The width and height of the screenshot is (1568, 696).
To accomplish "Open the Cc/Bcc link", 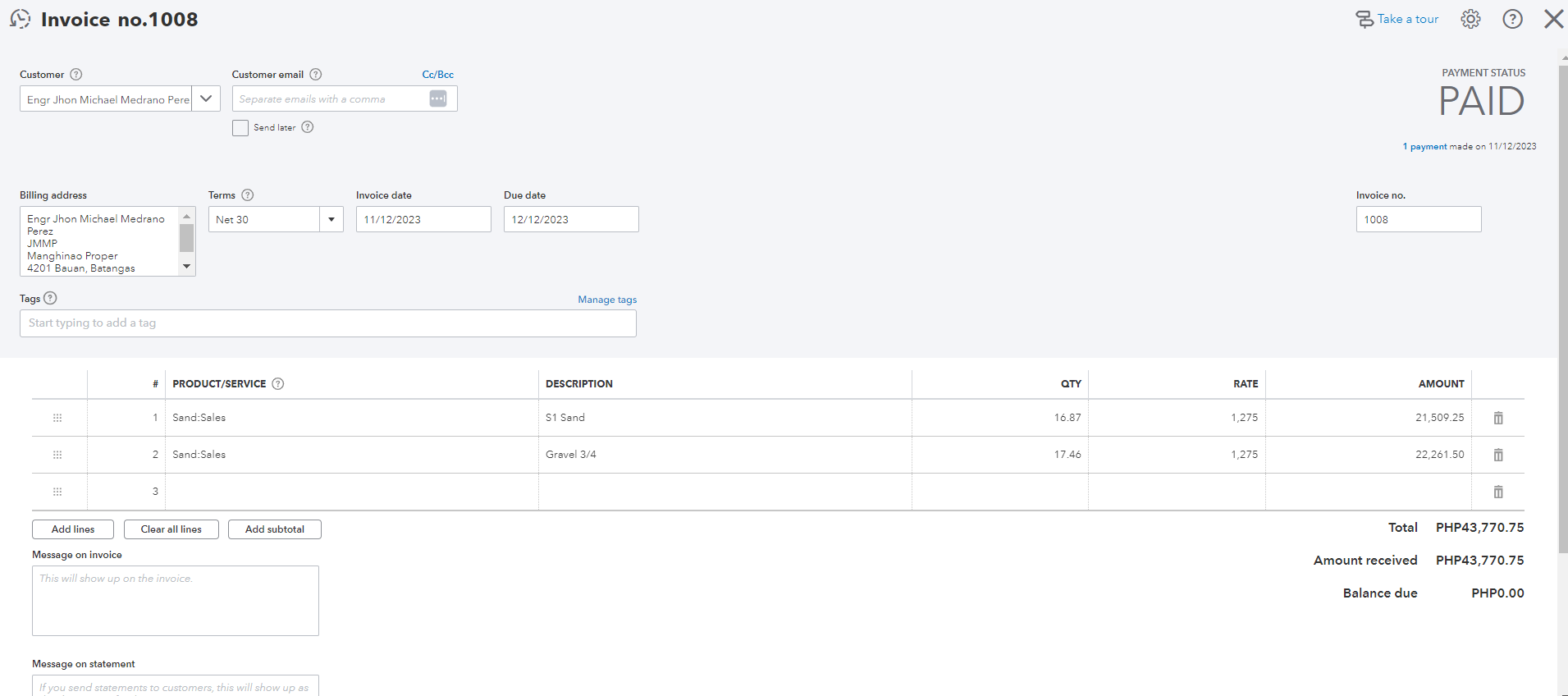I will pos(437,75).
